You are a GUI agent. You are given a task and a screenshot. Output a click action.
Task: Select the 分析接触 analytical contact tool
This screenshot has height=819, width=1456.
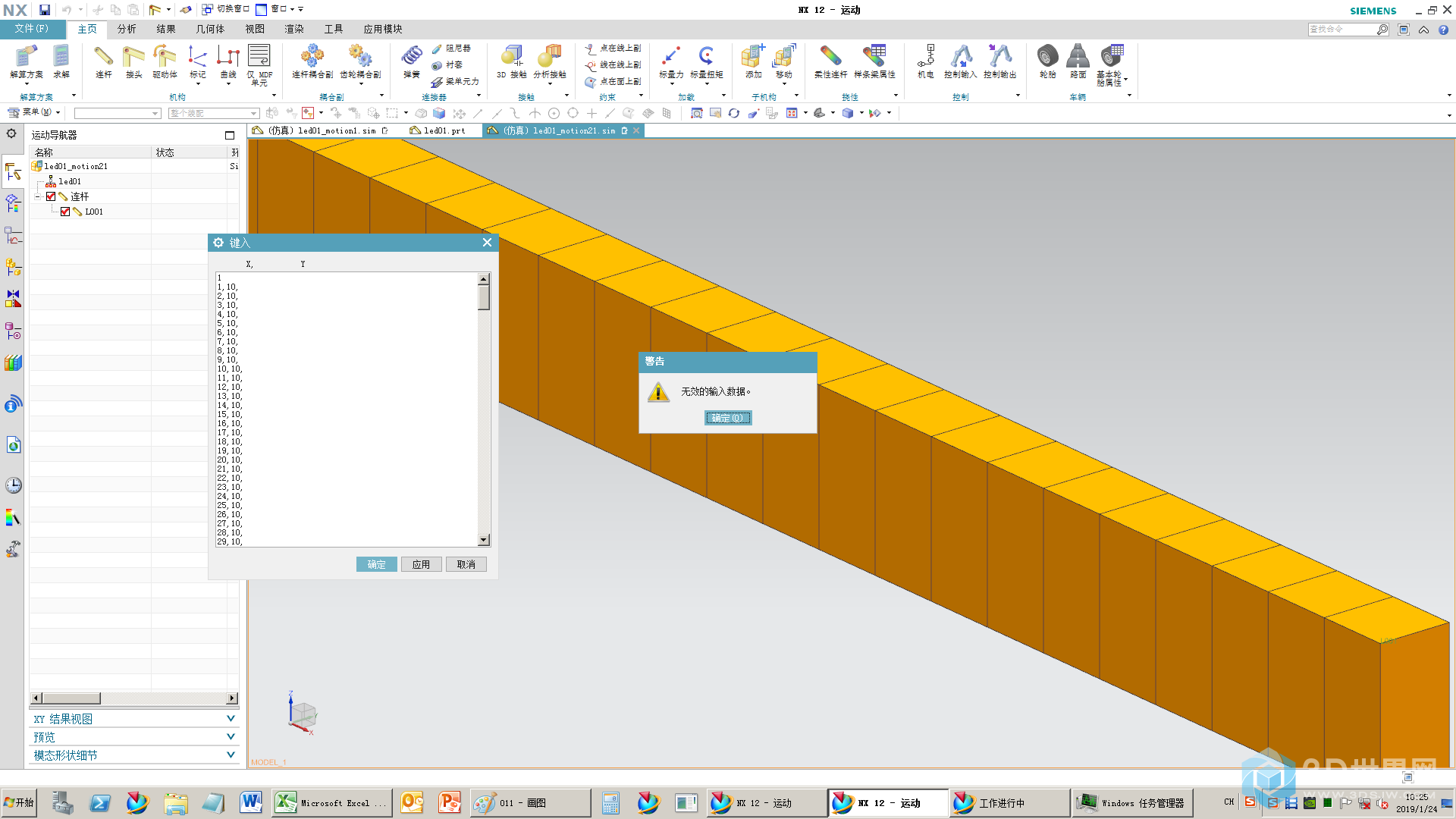pyautogui.click(x=550, y=62)
